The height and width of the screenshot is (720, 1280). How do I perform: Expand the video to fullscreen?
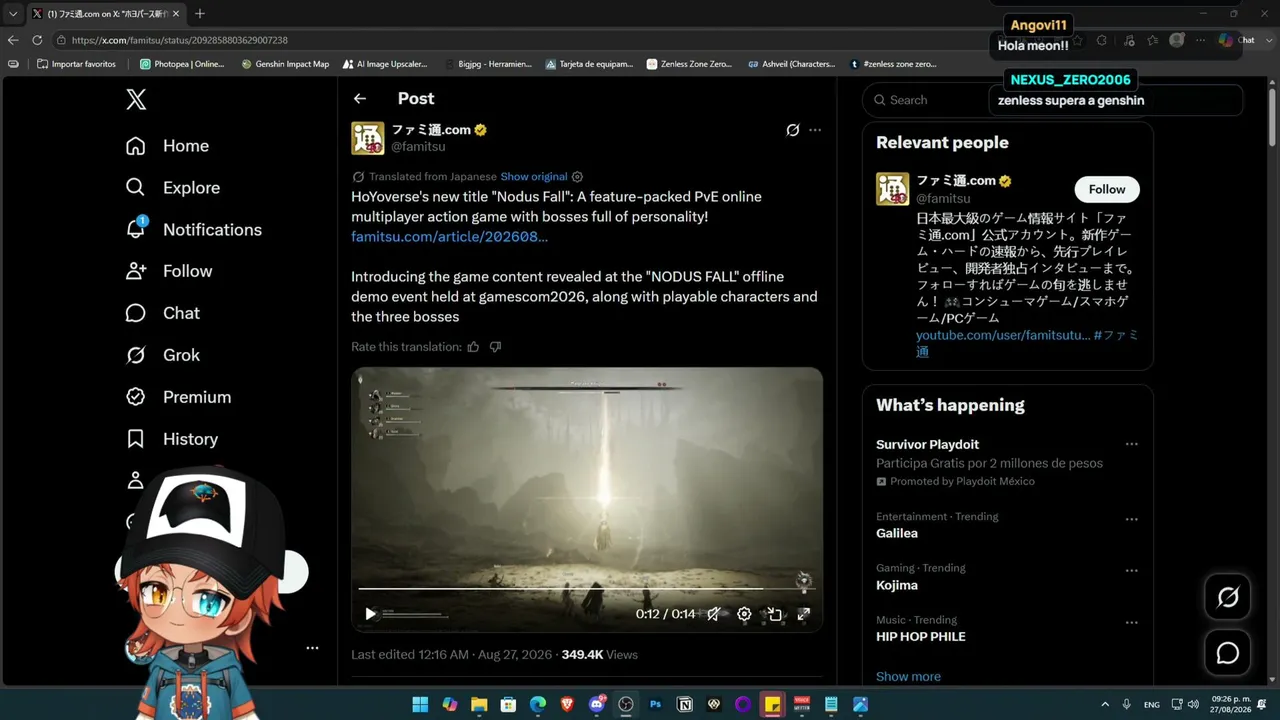point(803,614)
